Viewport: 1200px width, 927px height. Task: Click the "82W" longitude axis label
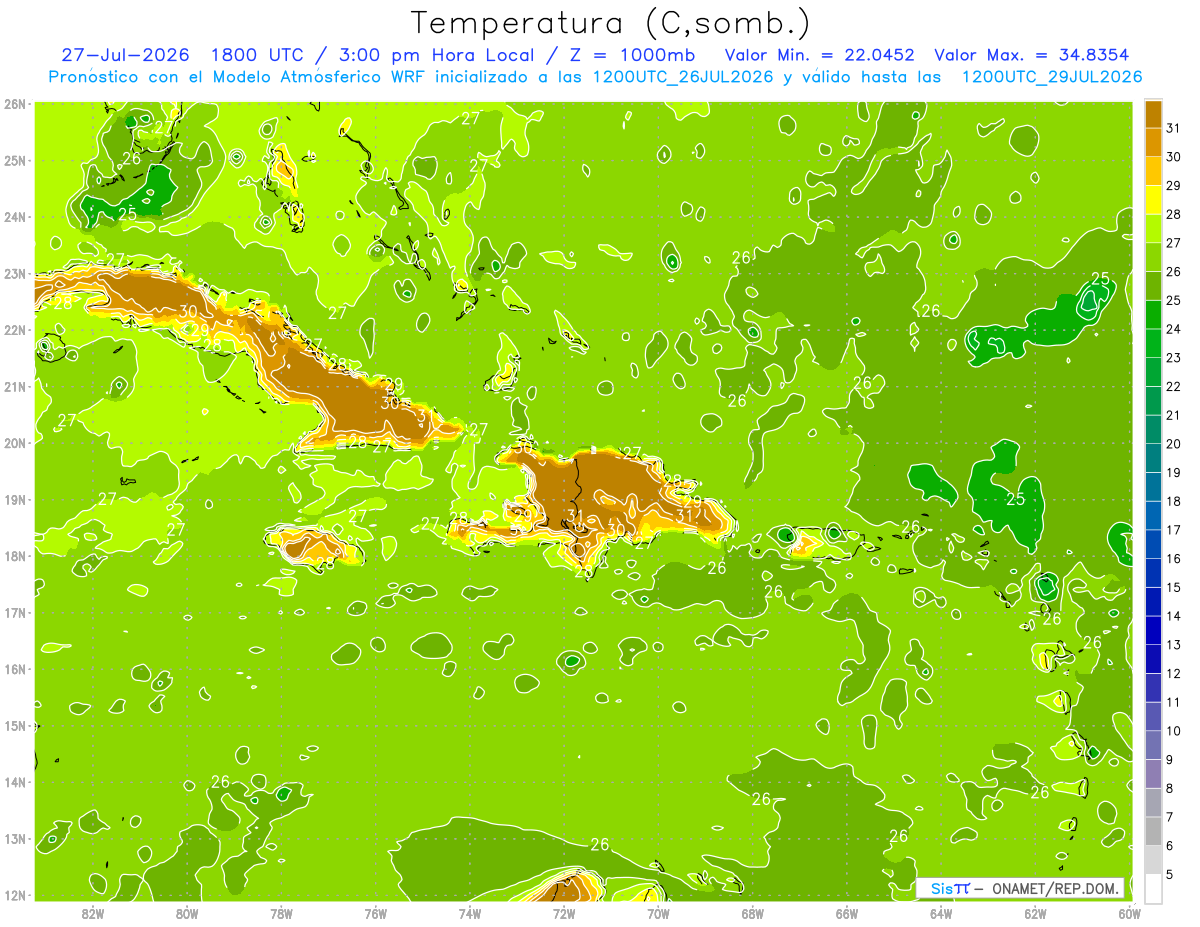[92, 913]
